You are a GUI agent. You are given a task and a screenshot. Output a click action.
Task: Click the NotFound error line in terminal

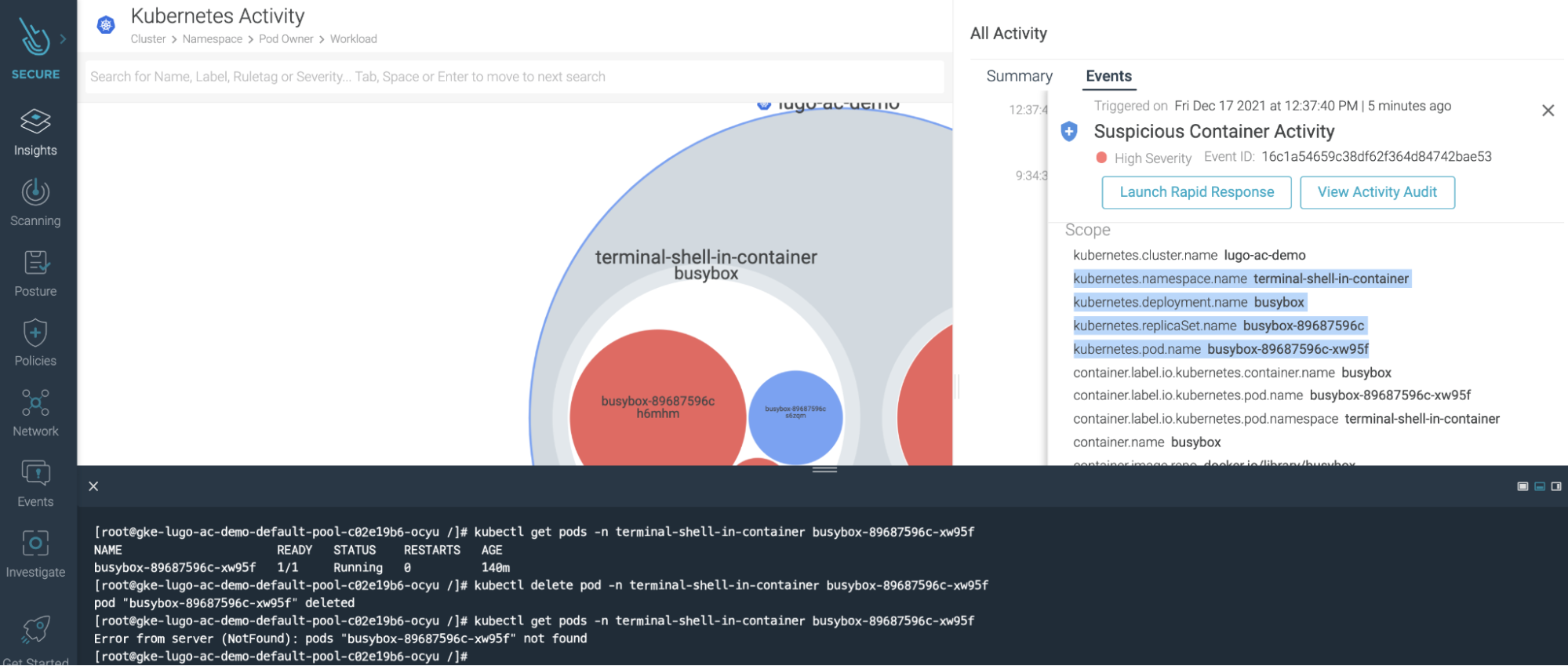click(x=340, y=639)
